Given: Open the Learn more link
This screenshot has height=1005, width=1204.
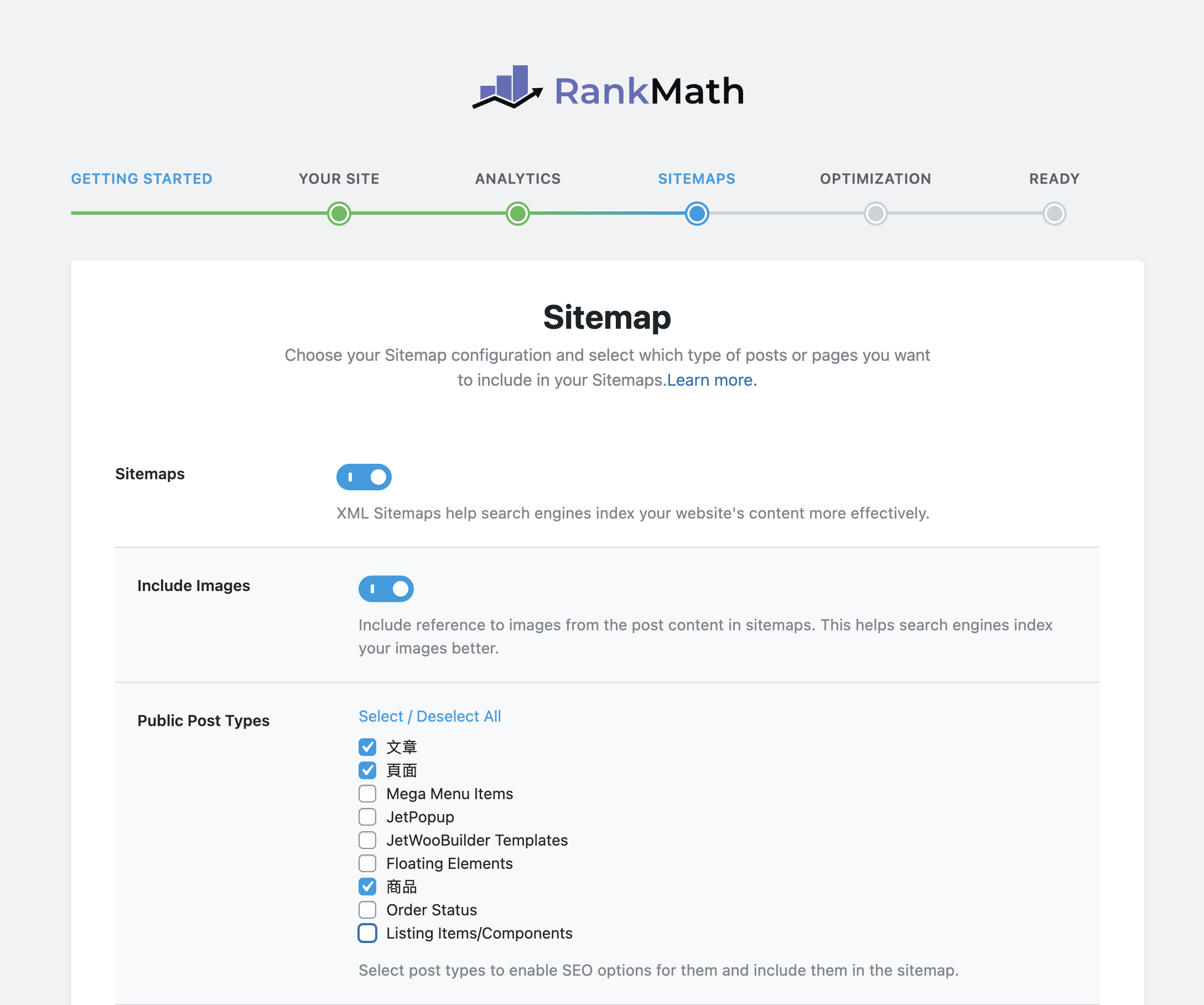Looking at the screenshot, I should [712, 380].
